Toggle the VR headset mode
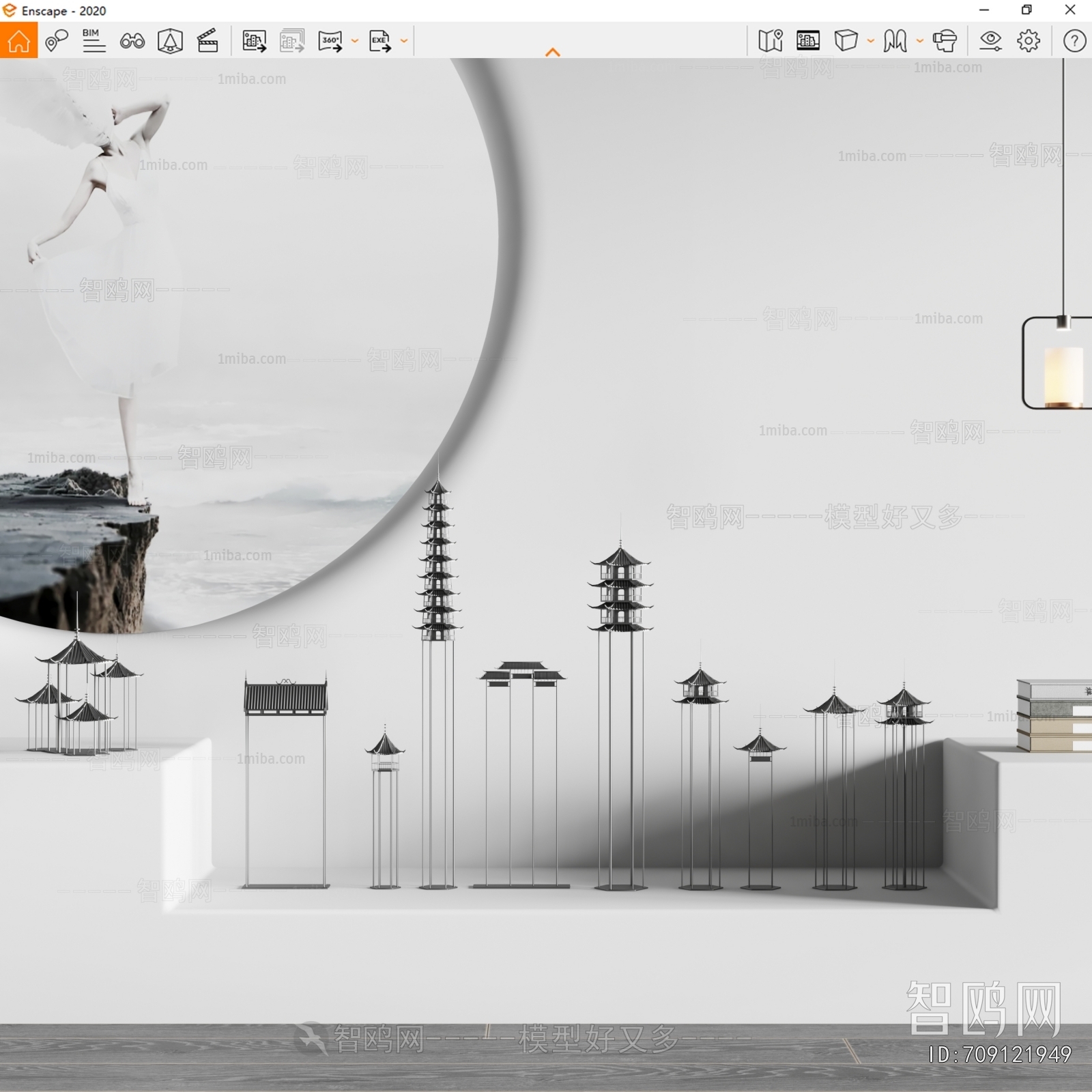1092x1092 pixels. (945, 41)
